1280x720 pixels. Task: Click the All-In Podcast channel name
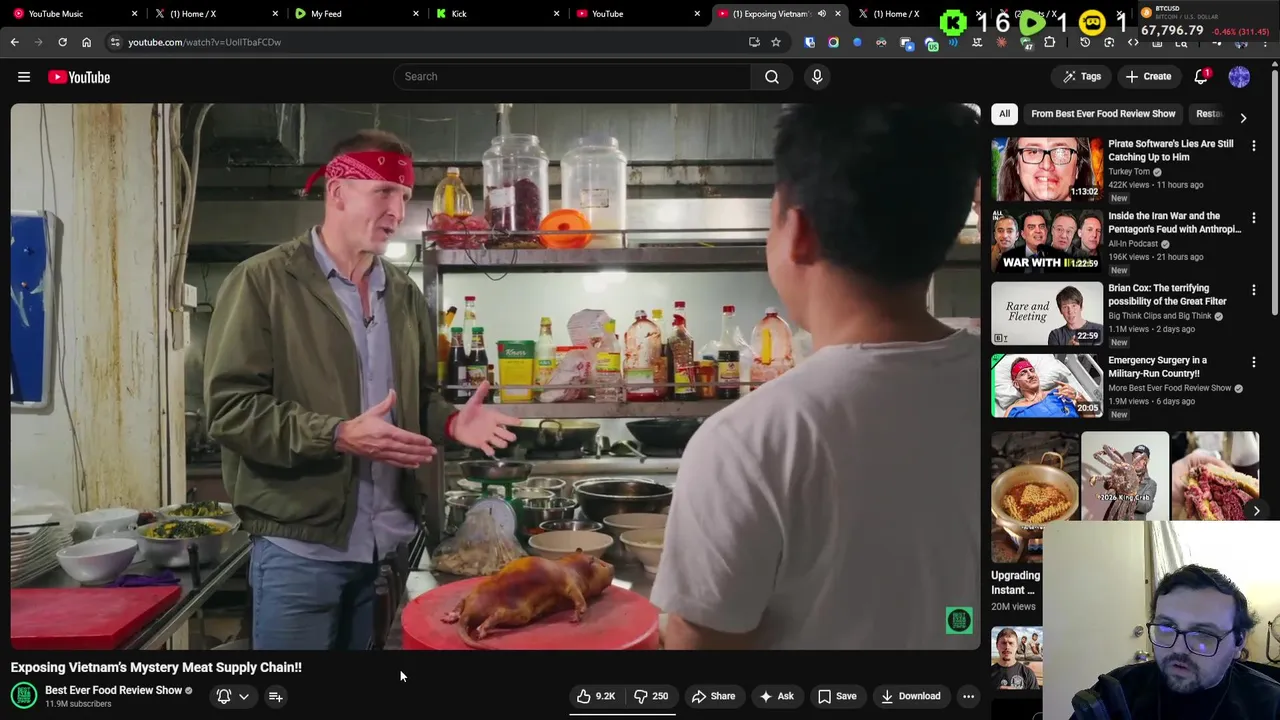coord(1133,244)
